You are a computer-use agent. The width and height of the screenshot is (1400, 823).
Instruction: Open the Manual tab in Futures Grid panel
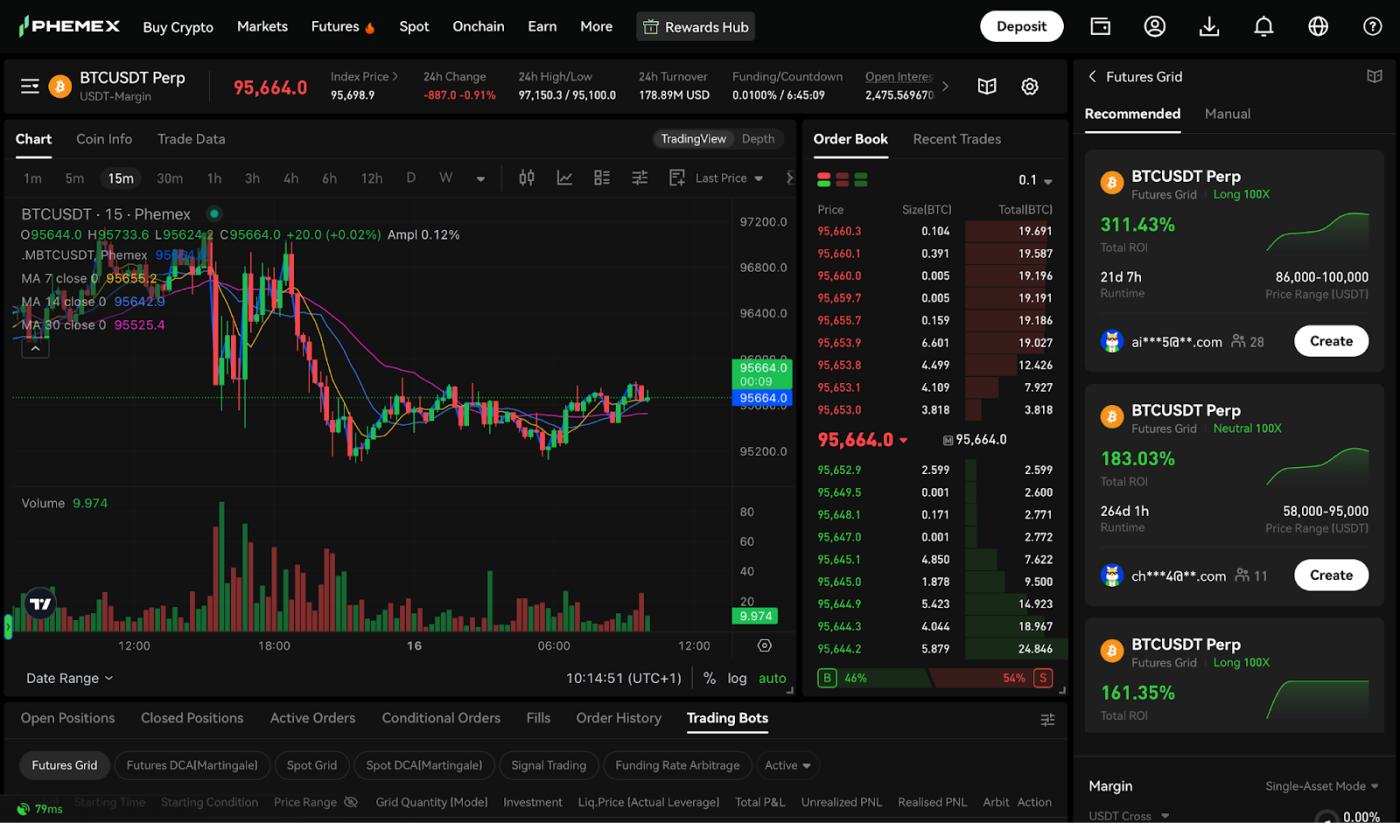(1227, 113)
